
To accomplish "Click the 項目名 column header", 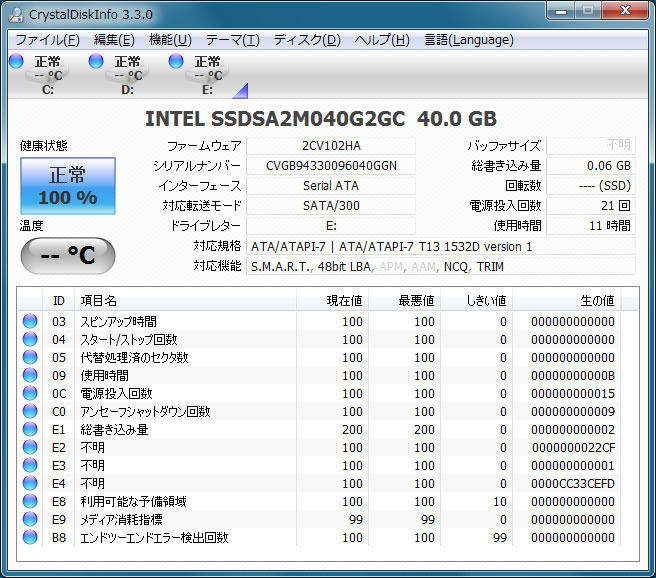I will (x=185, y=300).
